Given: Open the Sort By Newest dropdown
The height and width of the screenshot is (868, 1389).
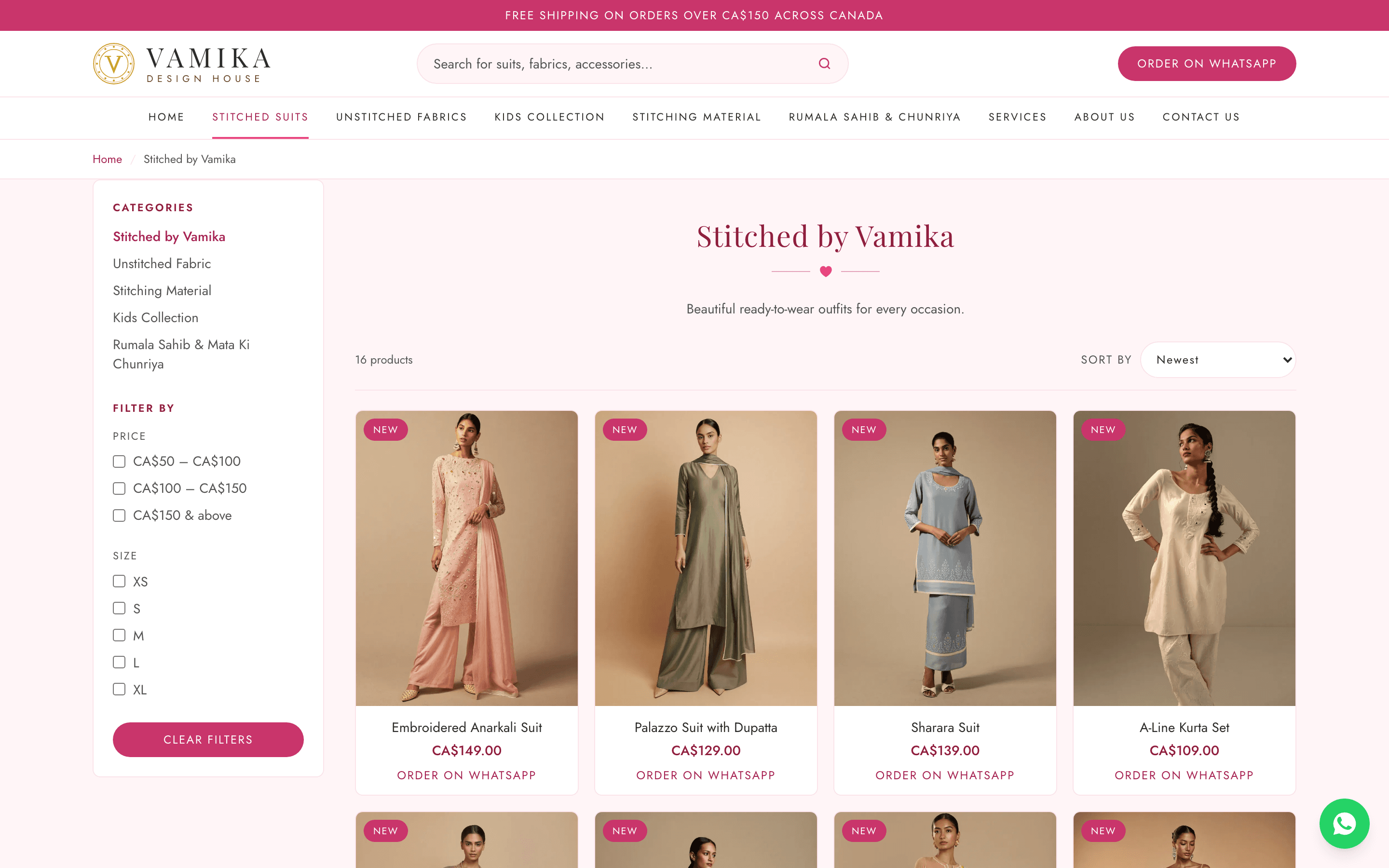Looking at the screenshot, I should pos(1218,360).
